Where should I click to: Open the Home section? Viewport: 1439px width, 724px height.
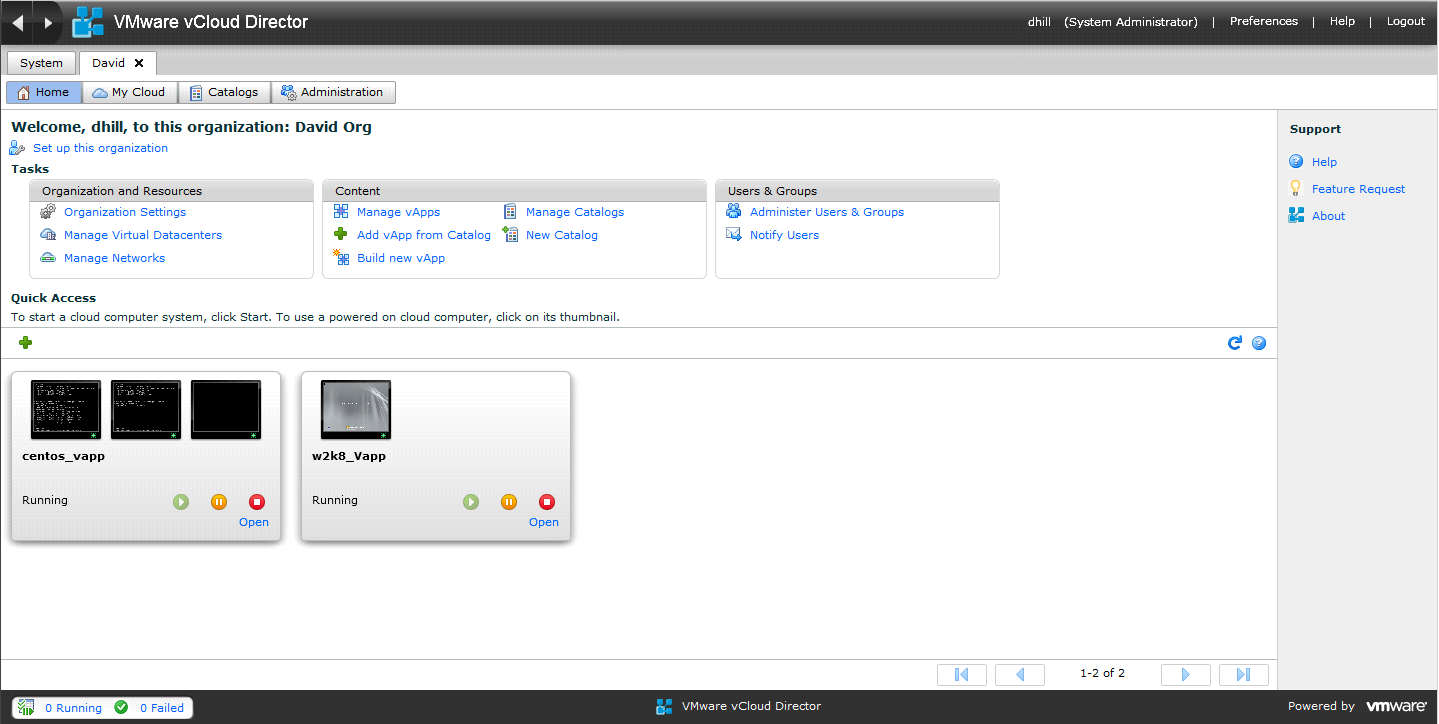click(44, 92)
